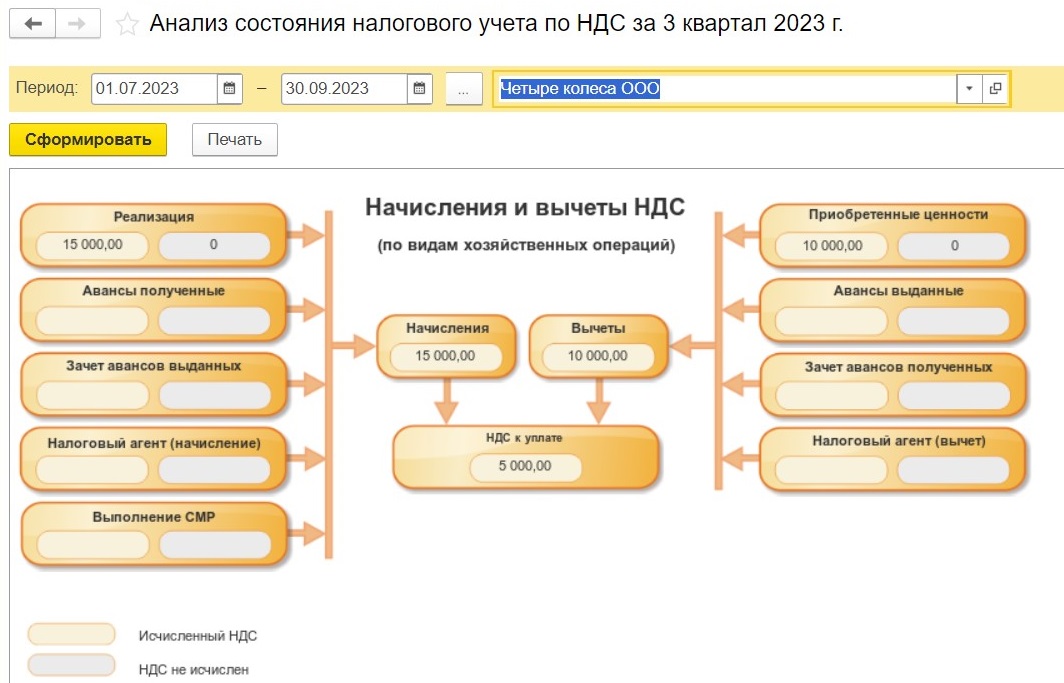The width and height of the screenshot is (1064, 683).
Task: Open Приобретенные ценности block title
Action: 898,214
